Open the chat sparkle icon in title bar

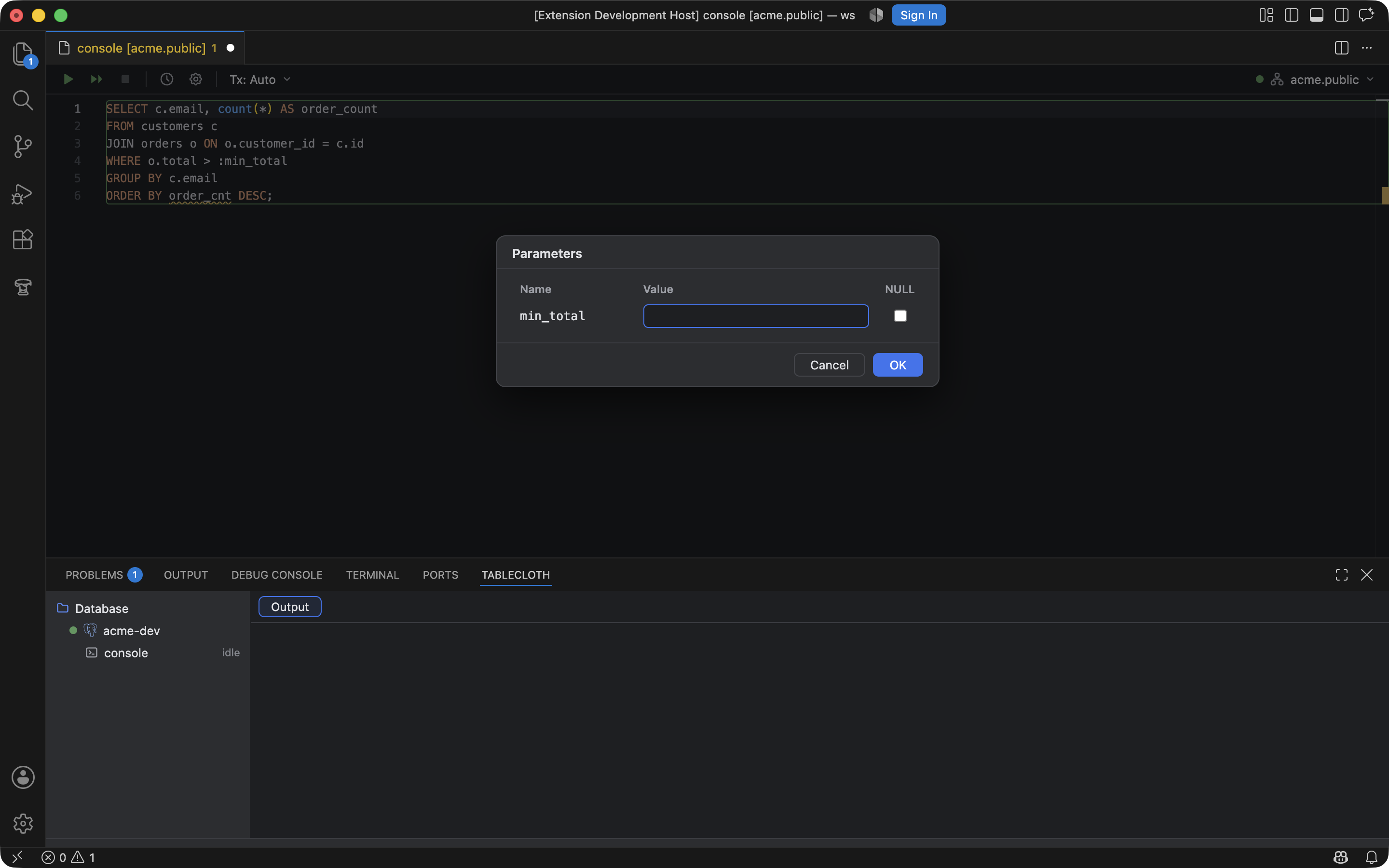(1367, 15)
